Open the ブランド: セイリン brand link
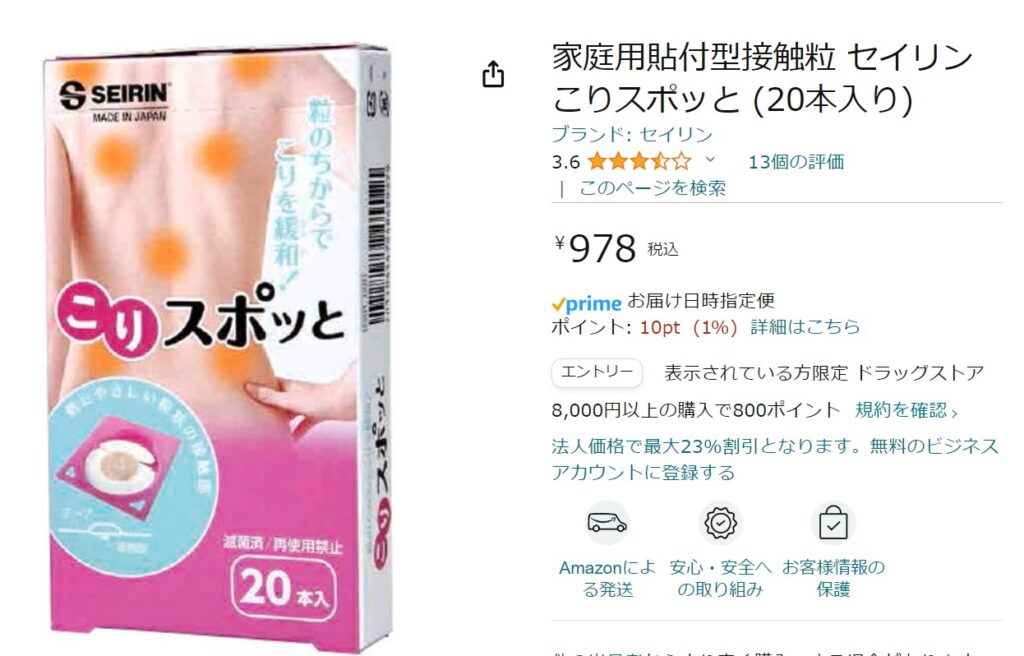This screenshot has width=1024, height=656. (x=632, y=134)
